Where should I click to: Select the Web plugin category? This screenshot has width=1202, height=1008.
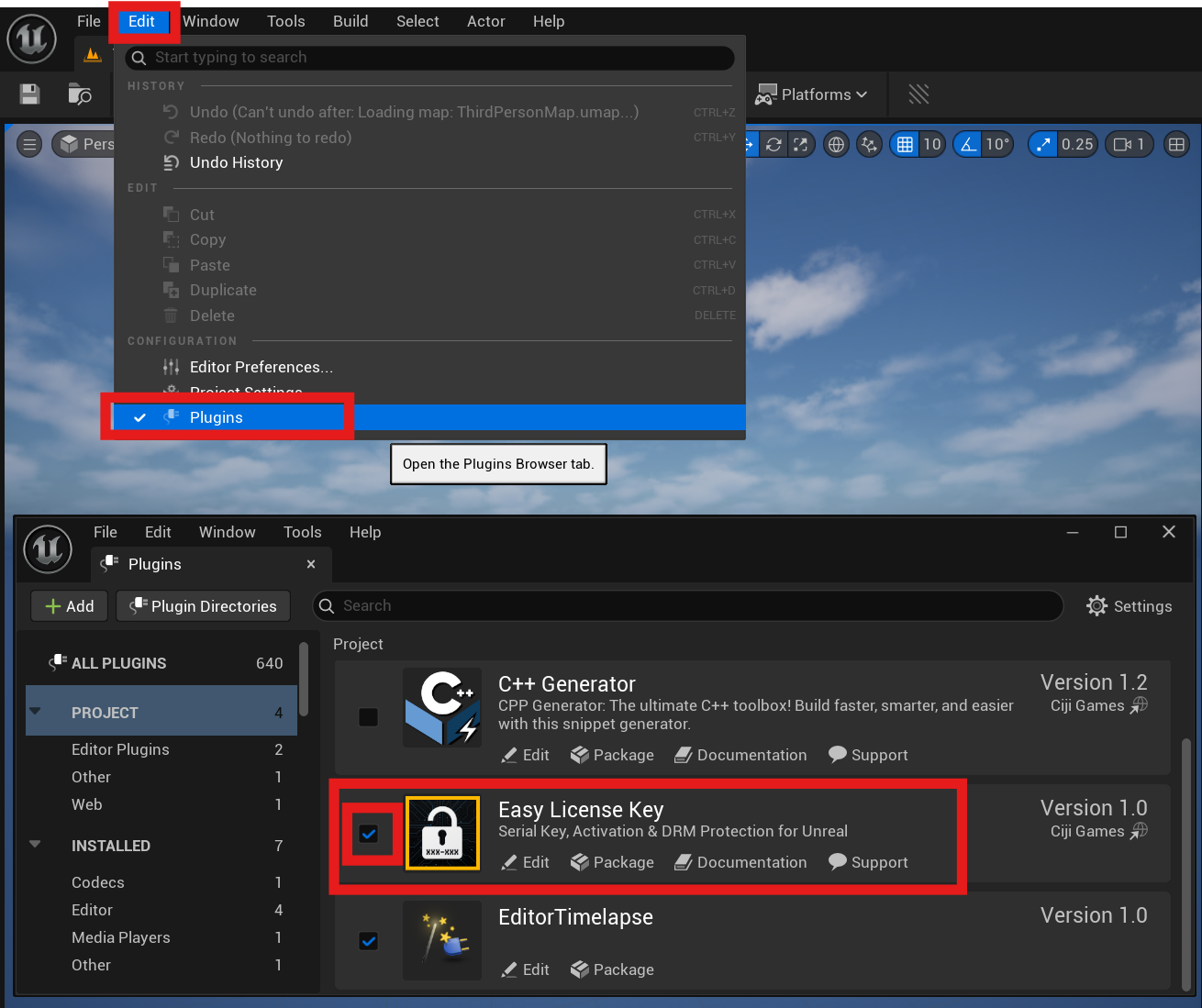point(161,804)
